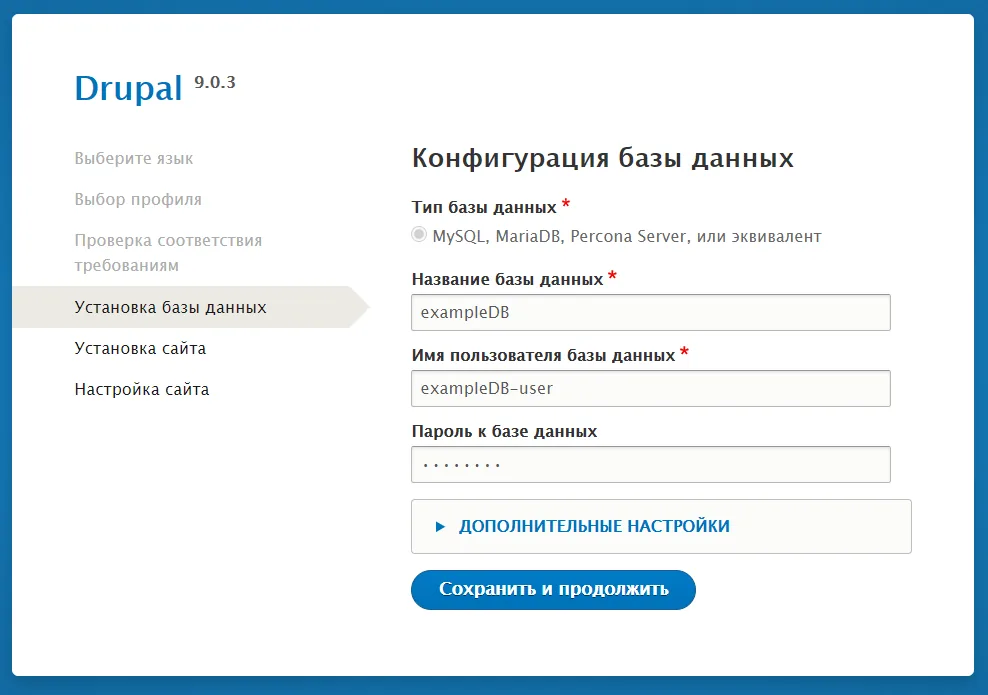Select the MySQL, MariaDB, Percona Server radio button
This screenshot has height=695, width=988.
coord(419,233)
